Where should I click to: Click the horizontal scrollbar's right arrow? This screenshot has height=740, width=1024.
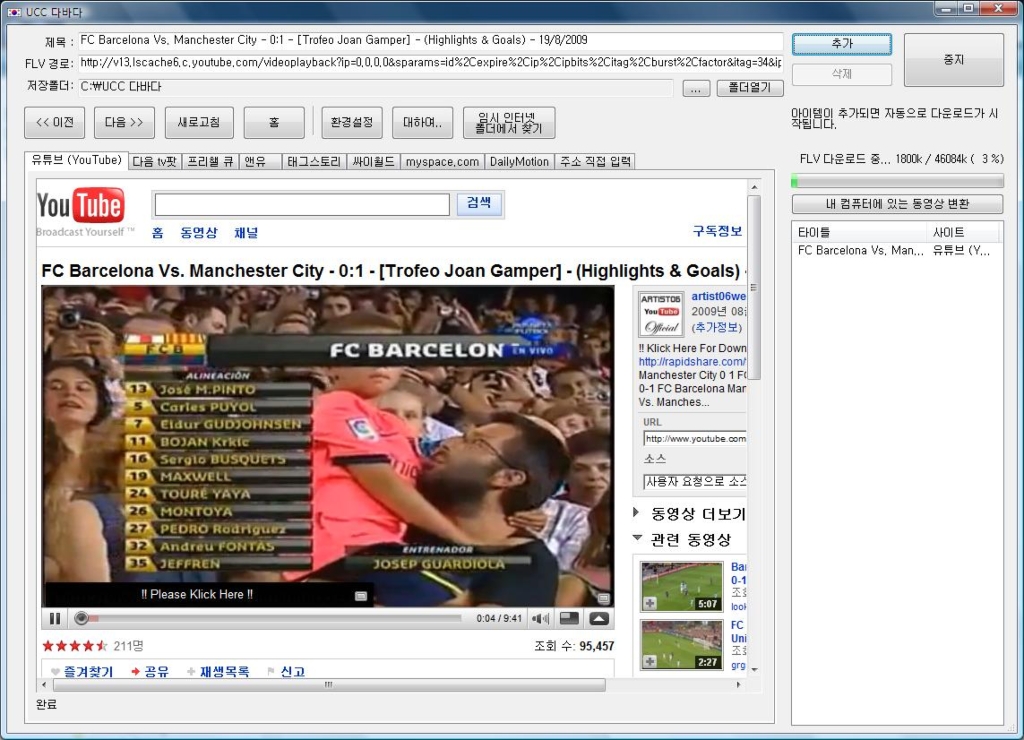(739, 685)
